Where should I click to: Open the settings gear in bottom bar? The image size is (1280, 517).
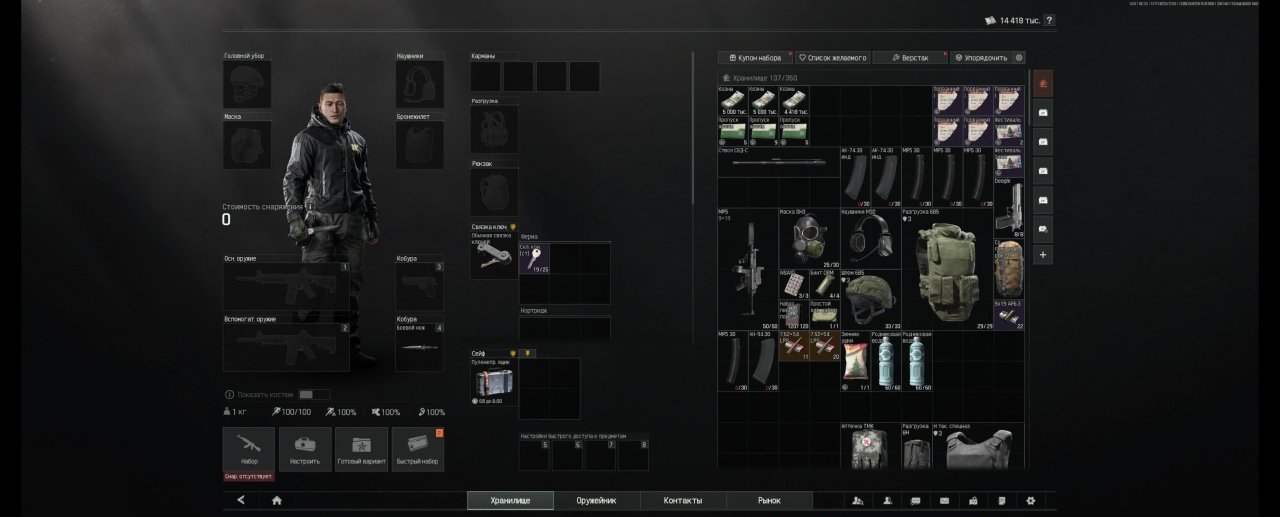[x=1031, y=501]
